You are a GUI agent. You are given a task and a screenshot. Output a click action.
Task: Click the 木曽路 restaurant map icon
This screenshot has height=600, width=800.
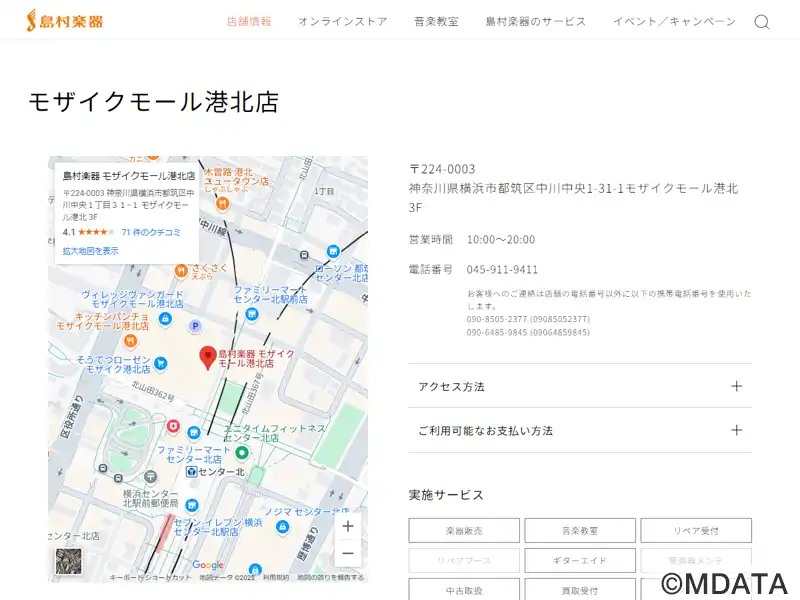pos(222,204)
